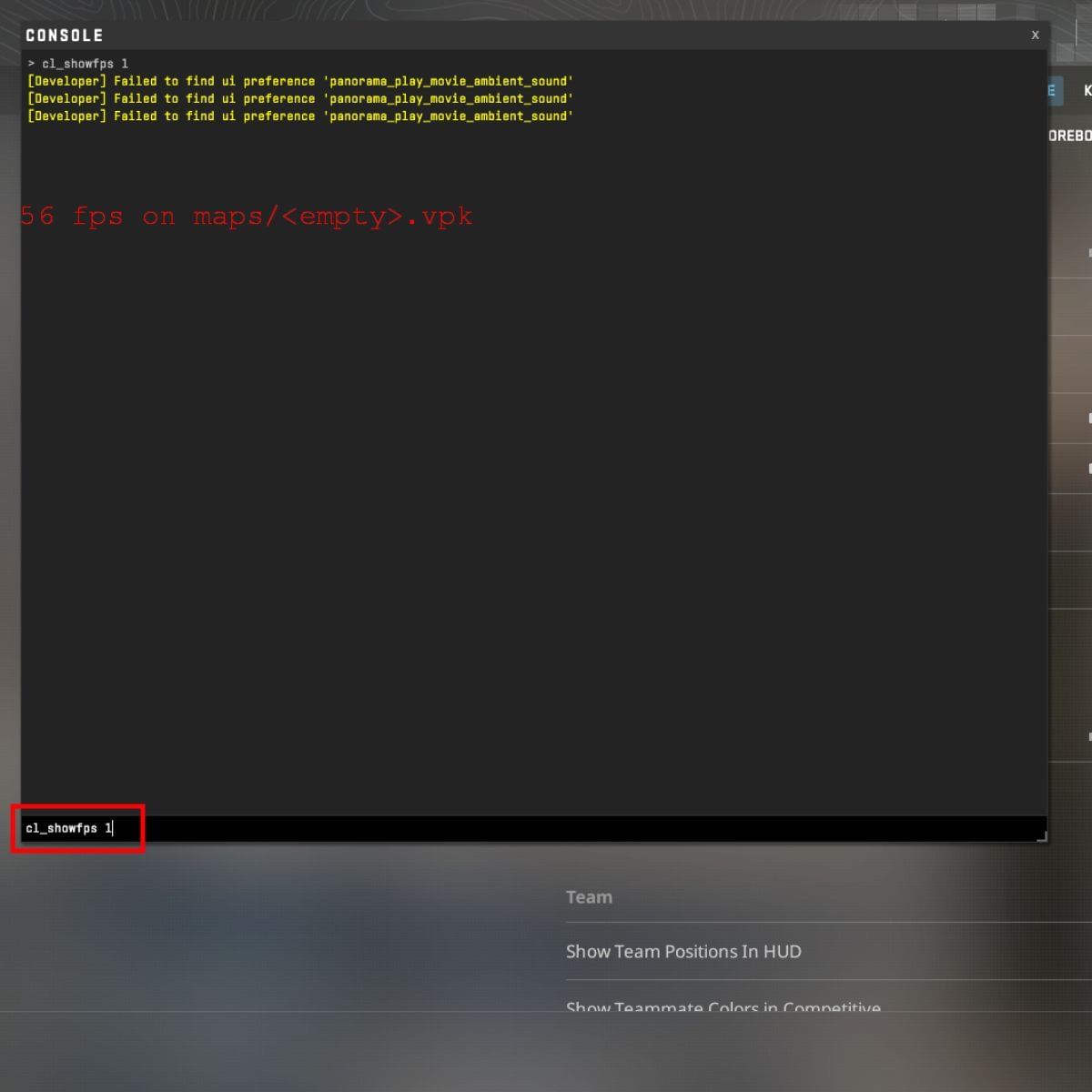Open the Show Teammate Colors in Competitive setting
Image resolution: width=1092 pixels, height=1092 pixels.
point(723,1006)
